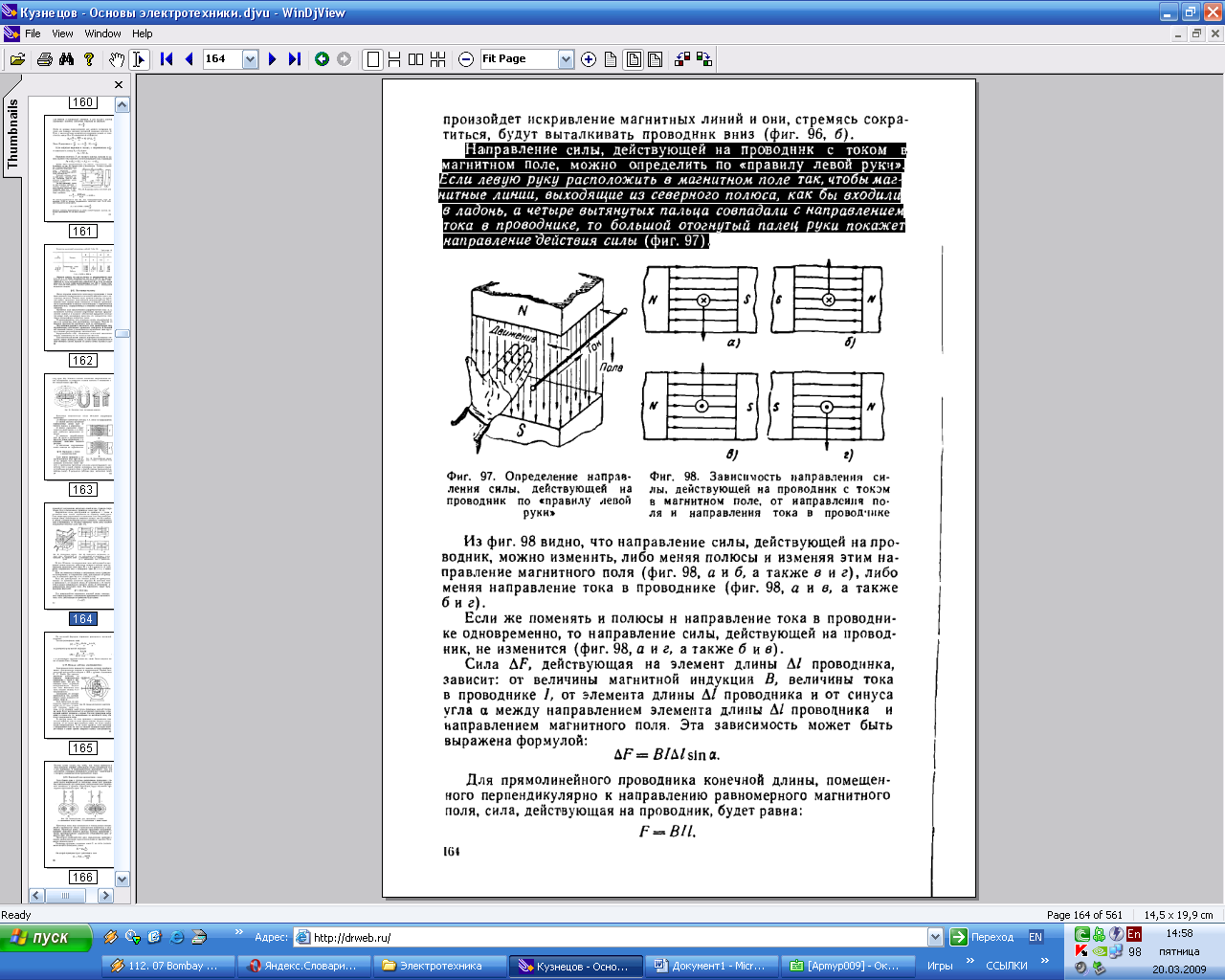Viewport: 1225px width, 980px height.
Task: Click thumbnail horizontal scroll left arrow
Action: click(x=36, y=896)
